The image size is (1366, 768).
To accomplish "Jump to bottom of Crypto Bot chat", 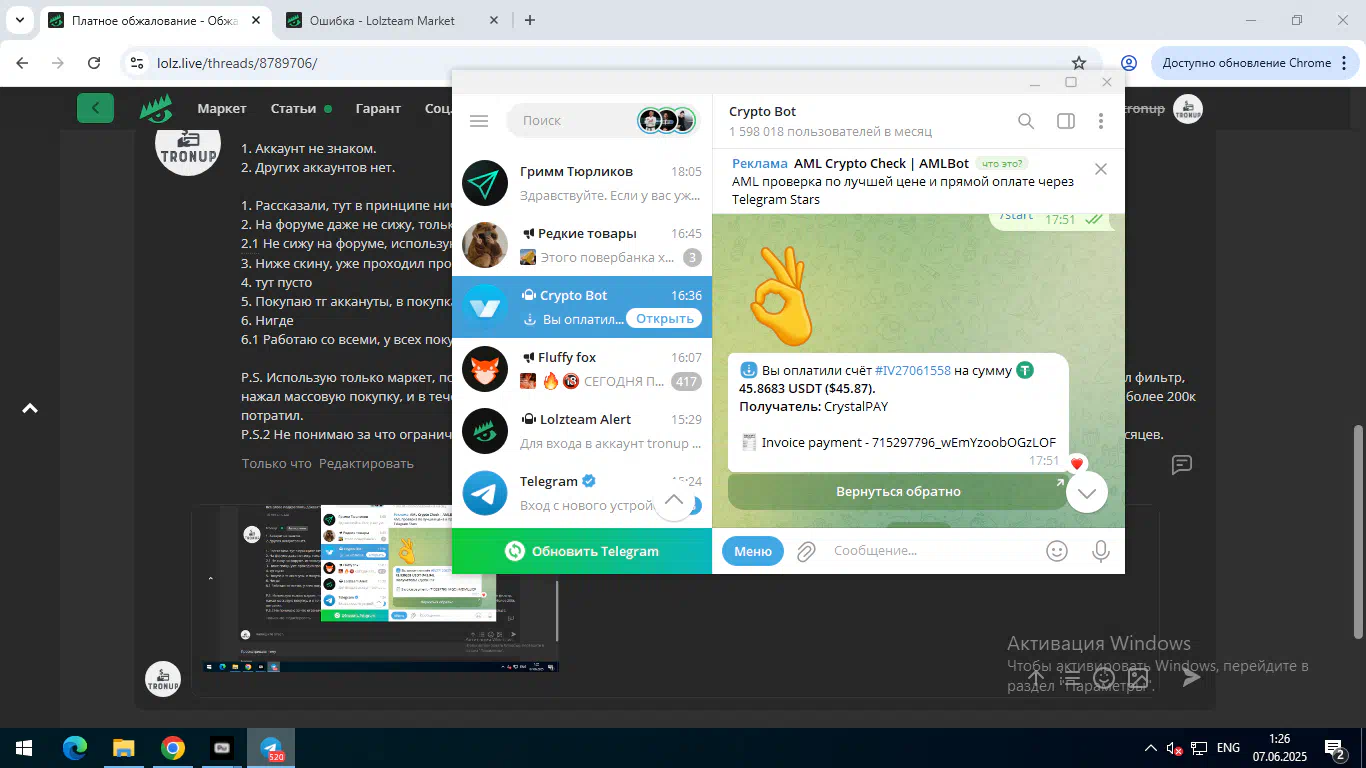I will point(1087,492).
